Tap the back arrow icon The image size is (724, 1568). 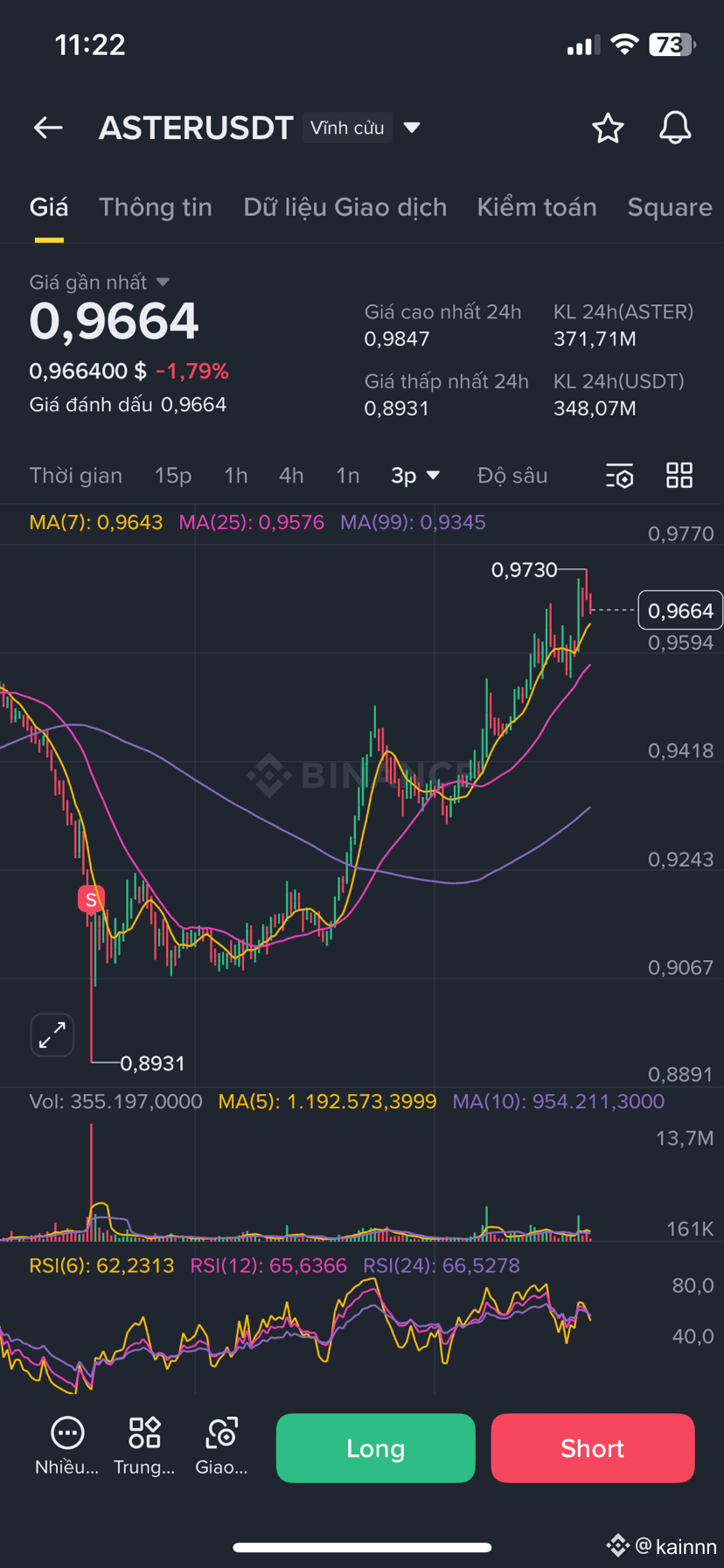(48, 128)
